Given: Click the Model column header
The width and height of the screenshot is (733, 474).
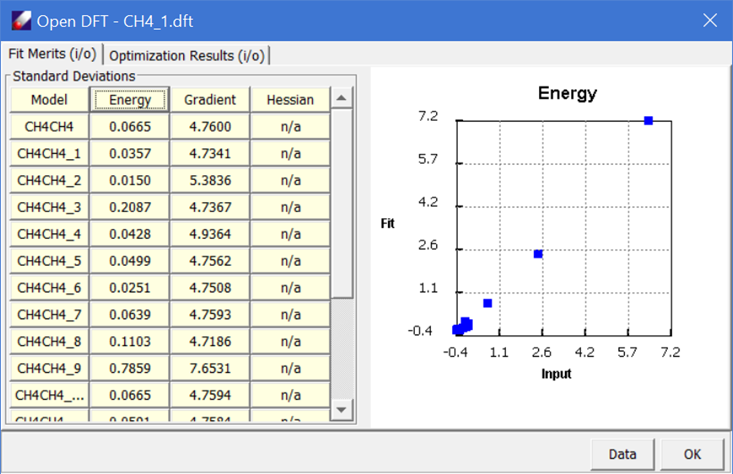Looking at the screenshot, I should [x=49, y=100].
